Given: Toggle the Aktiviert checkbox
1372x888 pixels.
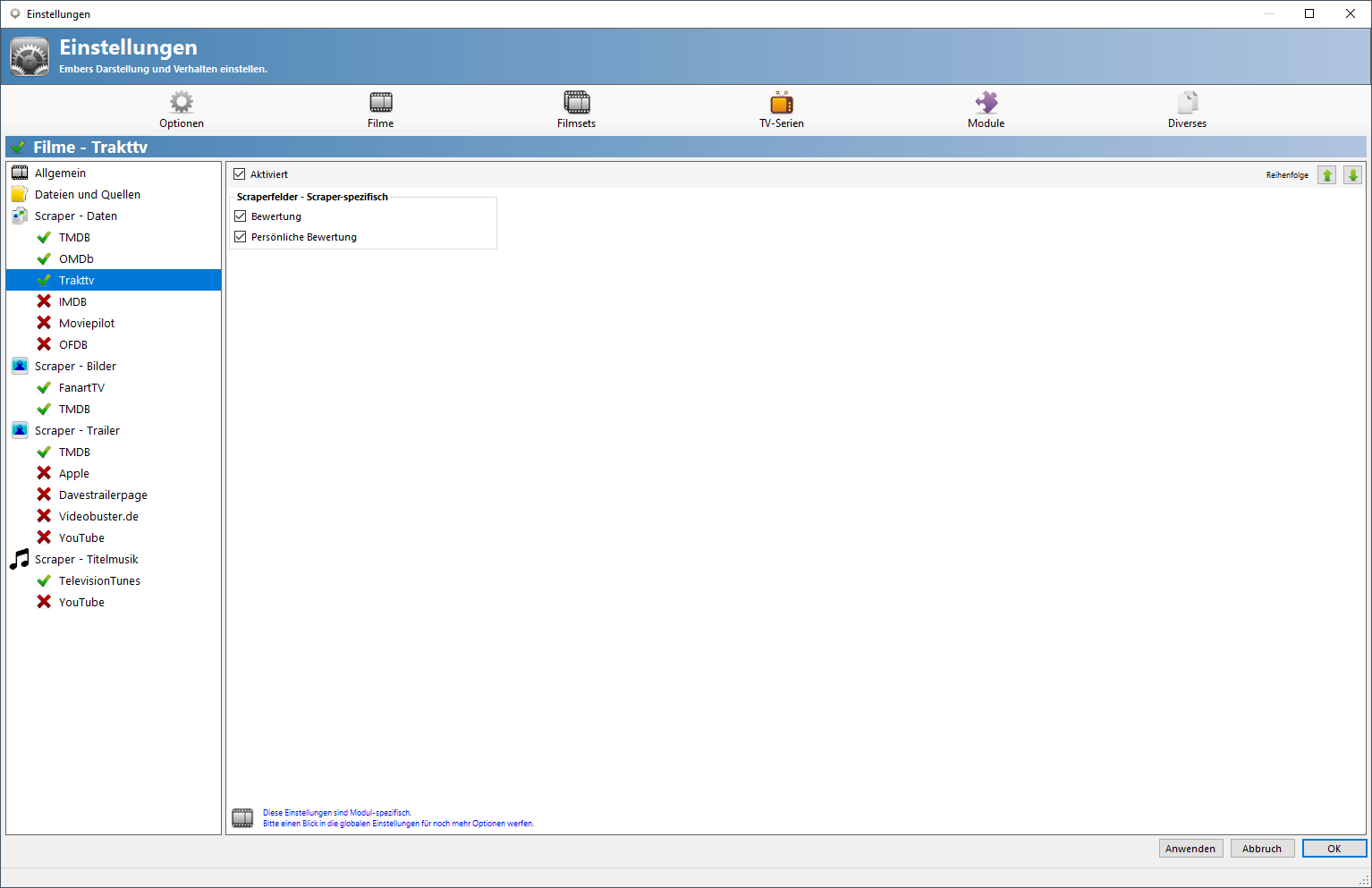Looking at the screenshot, I should [240, 174].
